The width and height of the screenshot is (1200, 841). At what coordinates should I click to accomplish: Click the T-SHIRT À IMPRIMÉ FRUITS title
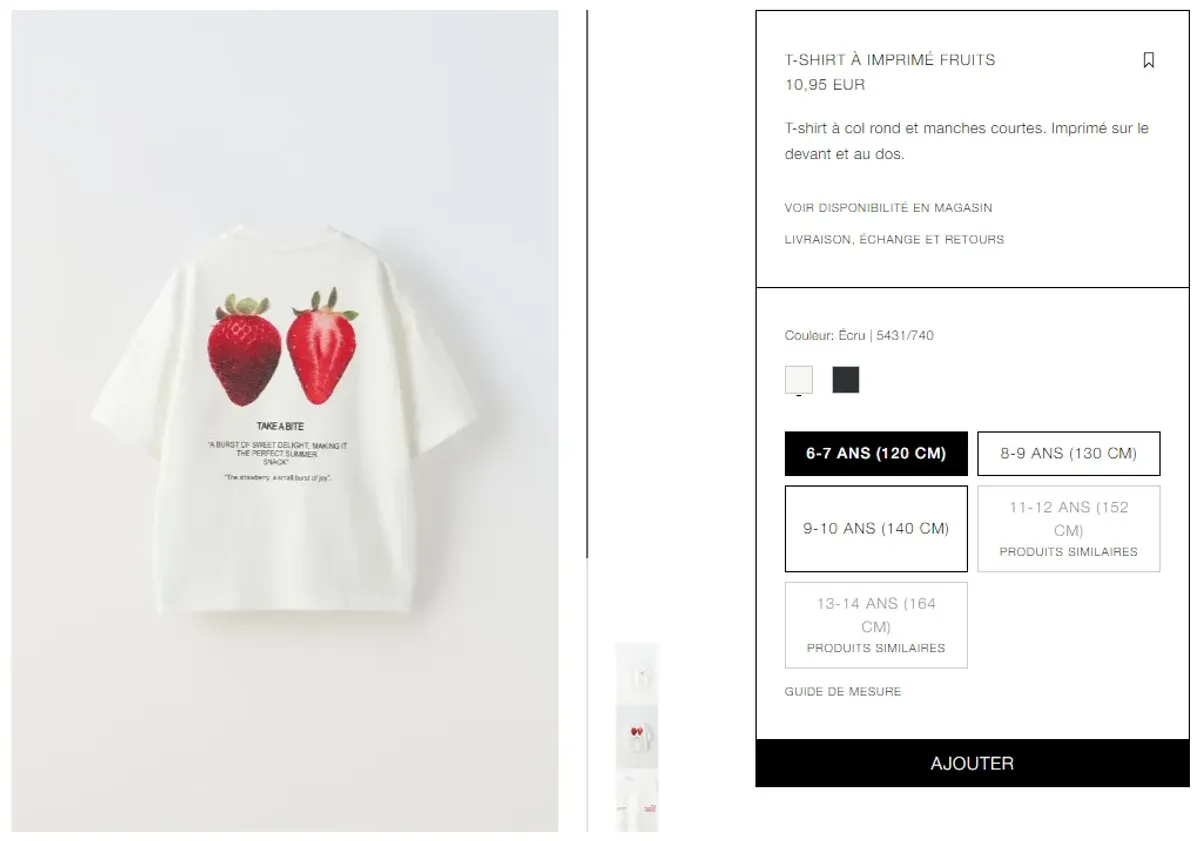tap(890, 60)
